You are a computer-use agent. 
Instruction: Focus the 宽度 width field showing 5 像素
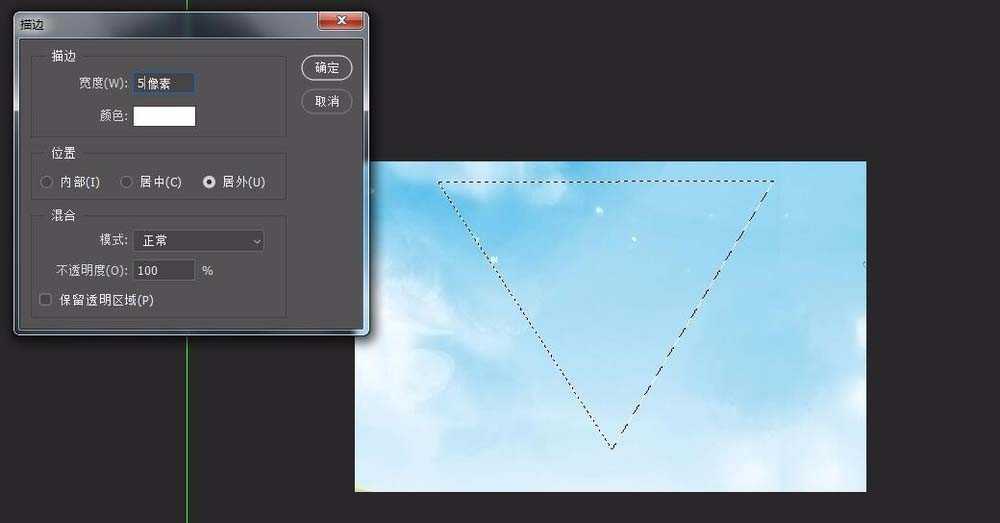[x=164, y=83]
